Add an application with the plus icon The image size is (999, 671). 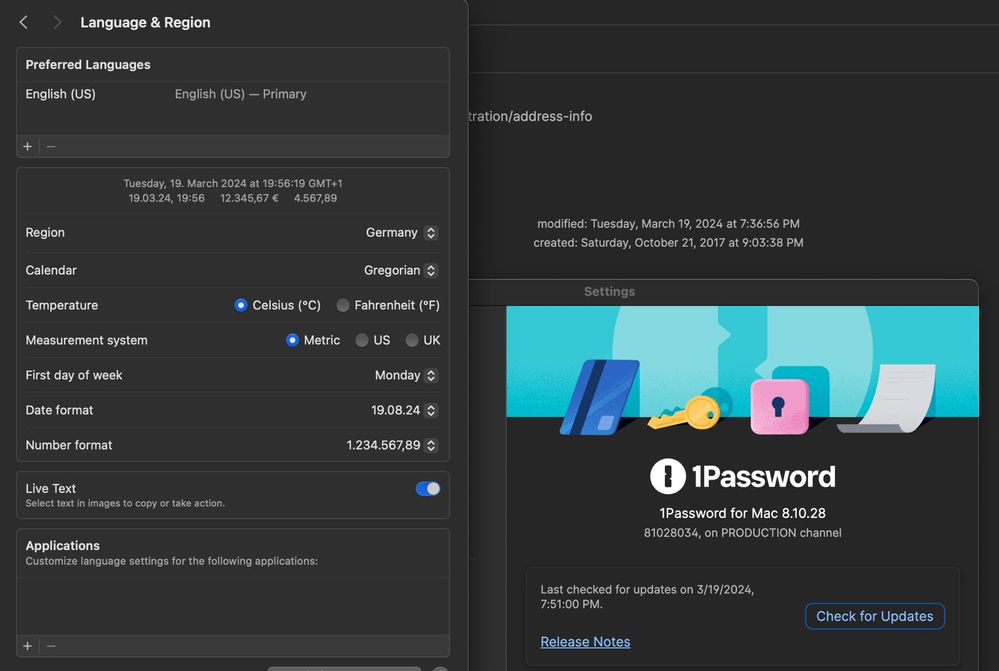click(x=27, y=646)
